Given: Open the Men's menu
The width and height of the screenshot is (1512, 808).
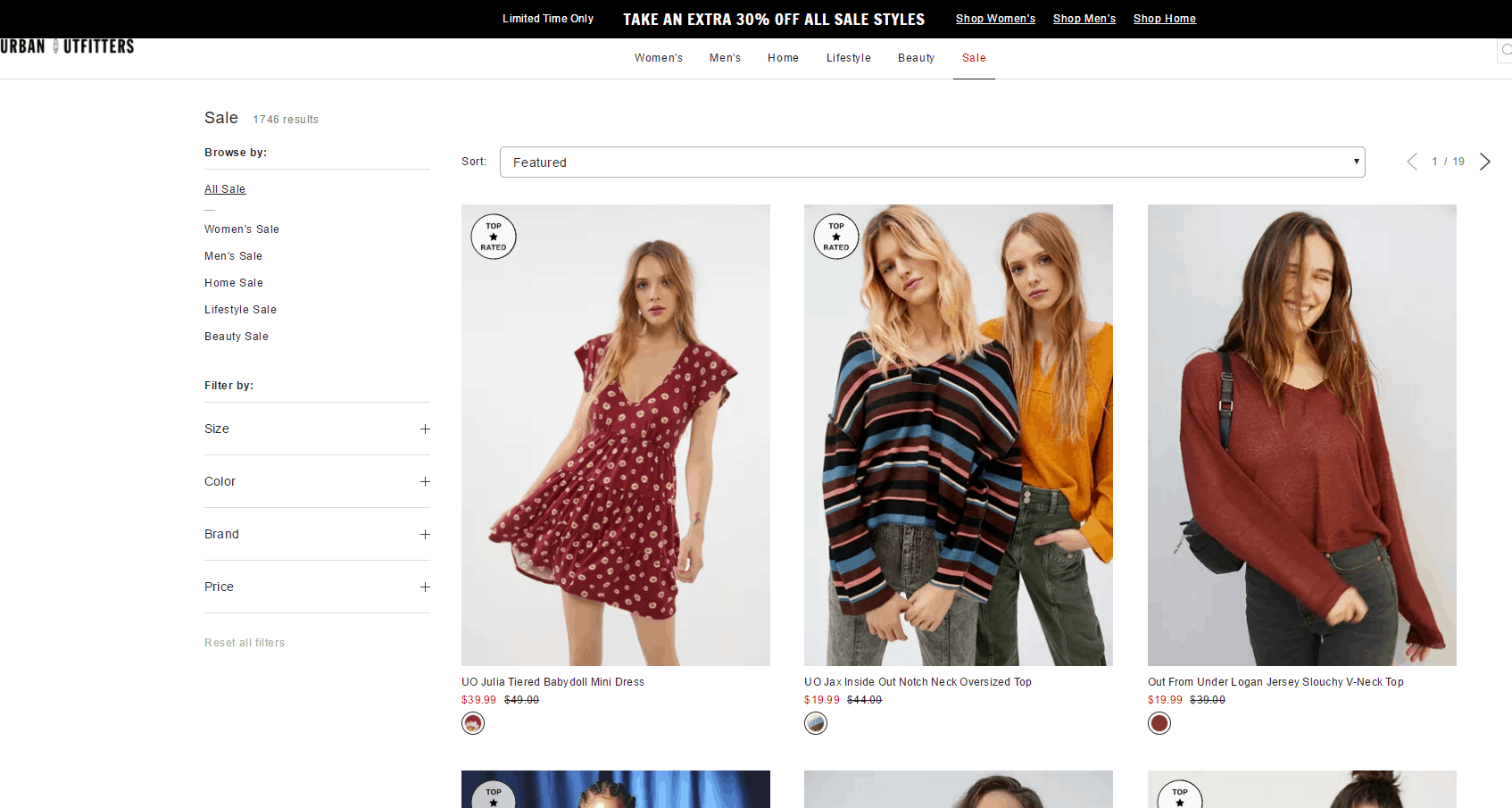Looking at the screenshot, I should (x=725, y=58).
